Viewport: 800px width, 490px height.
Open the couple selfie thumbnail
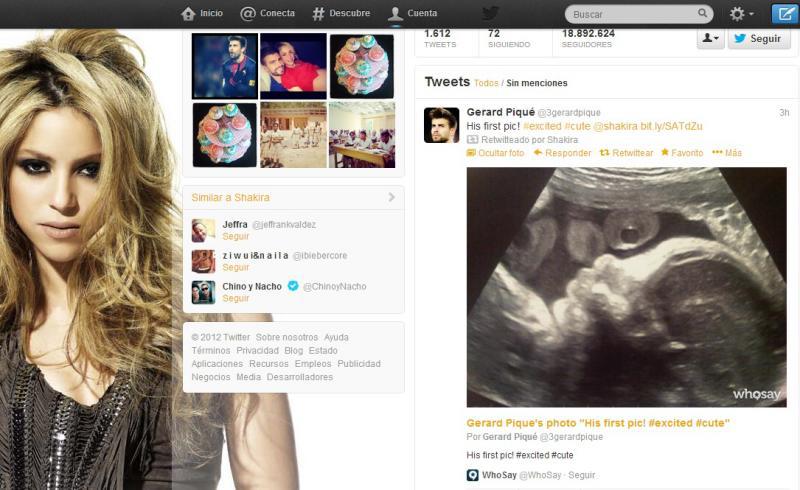(x=293, y=66)
